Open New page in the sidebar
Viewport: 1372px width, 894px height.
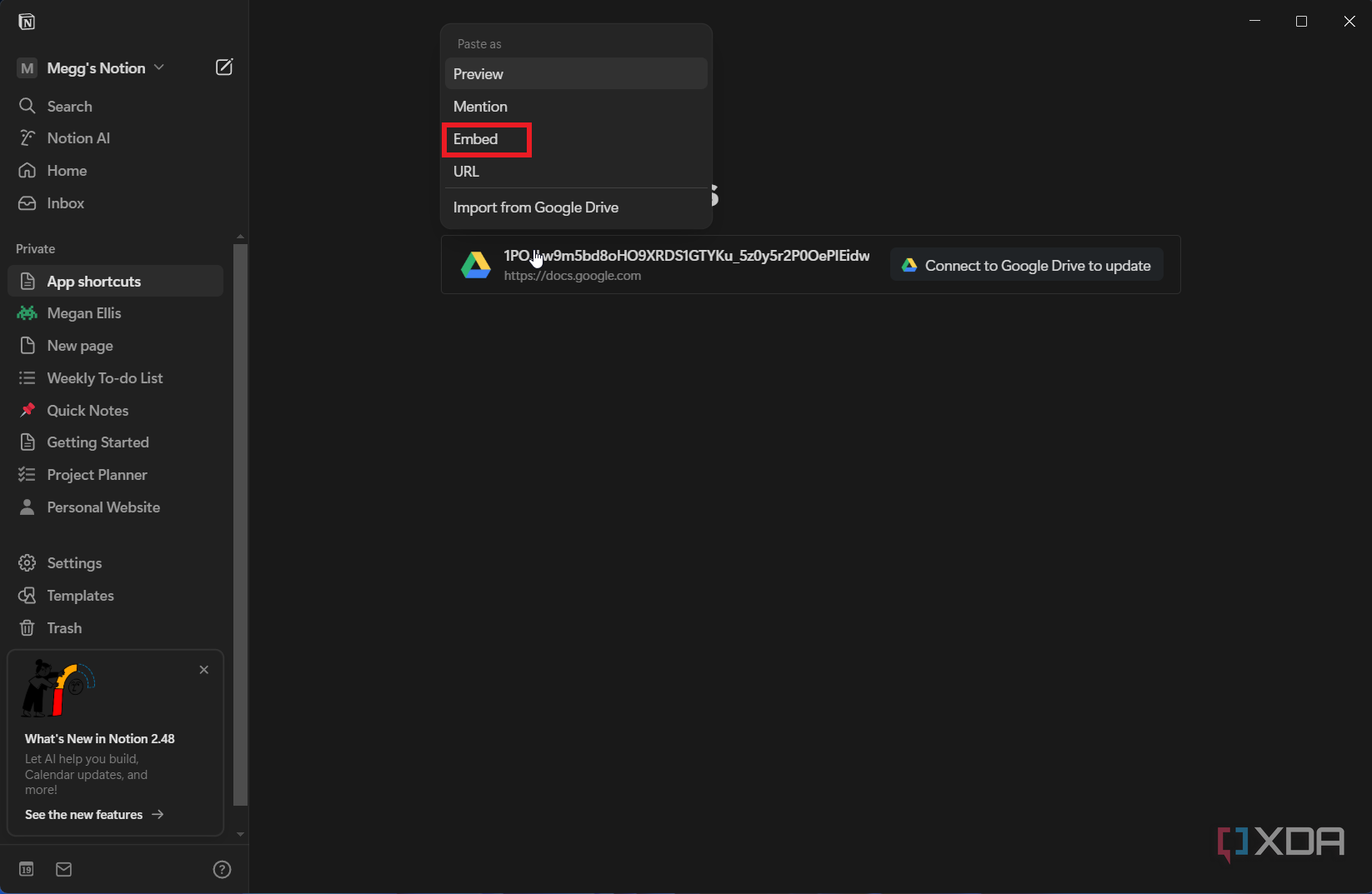[x=116, y=346]
